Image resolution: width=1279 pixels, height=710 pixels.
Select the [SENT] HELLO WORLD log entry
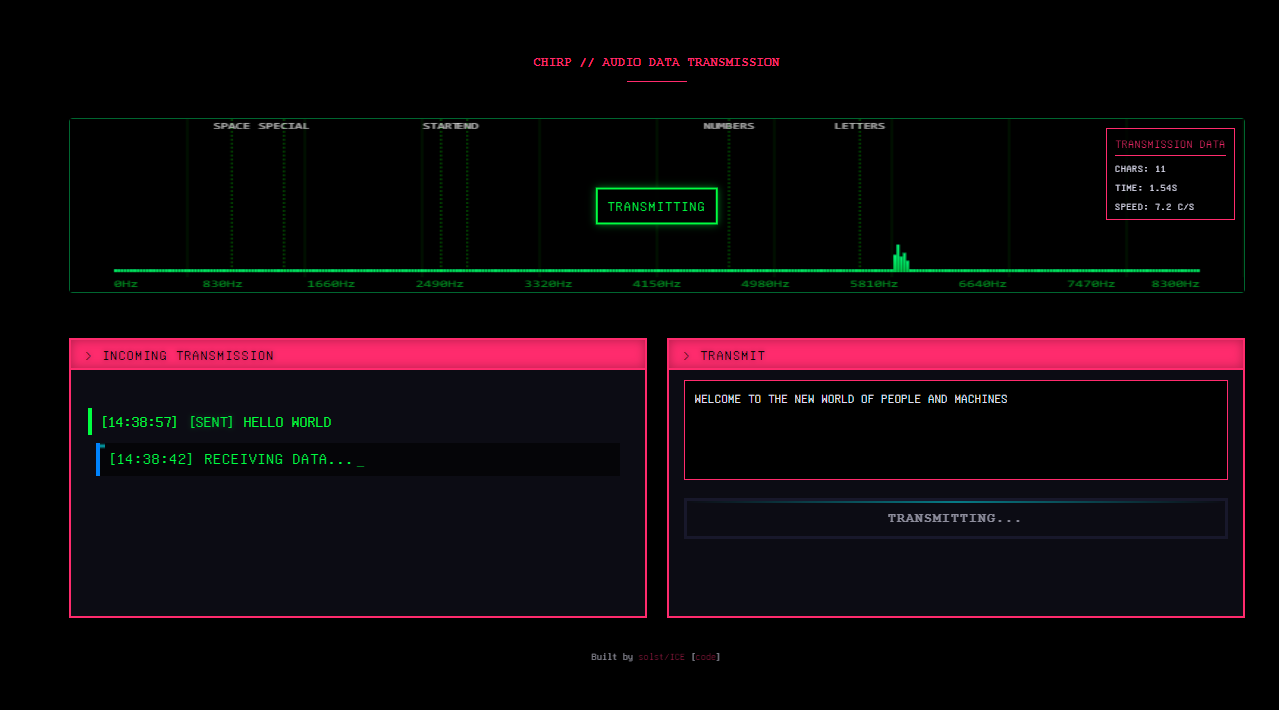click(354, 422)
